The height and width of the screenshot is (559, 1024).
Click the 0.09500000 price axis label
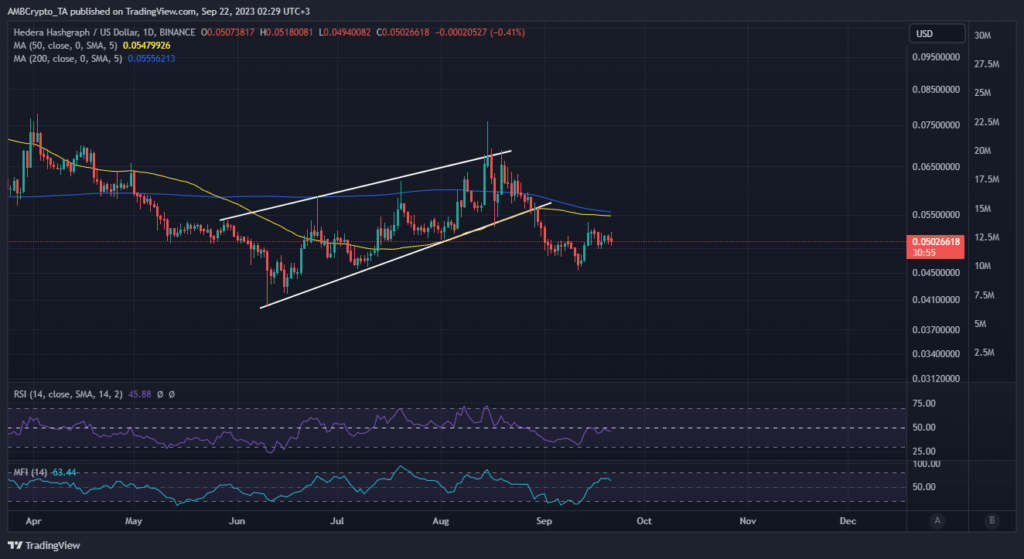937,57
